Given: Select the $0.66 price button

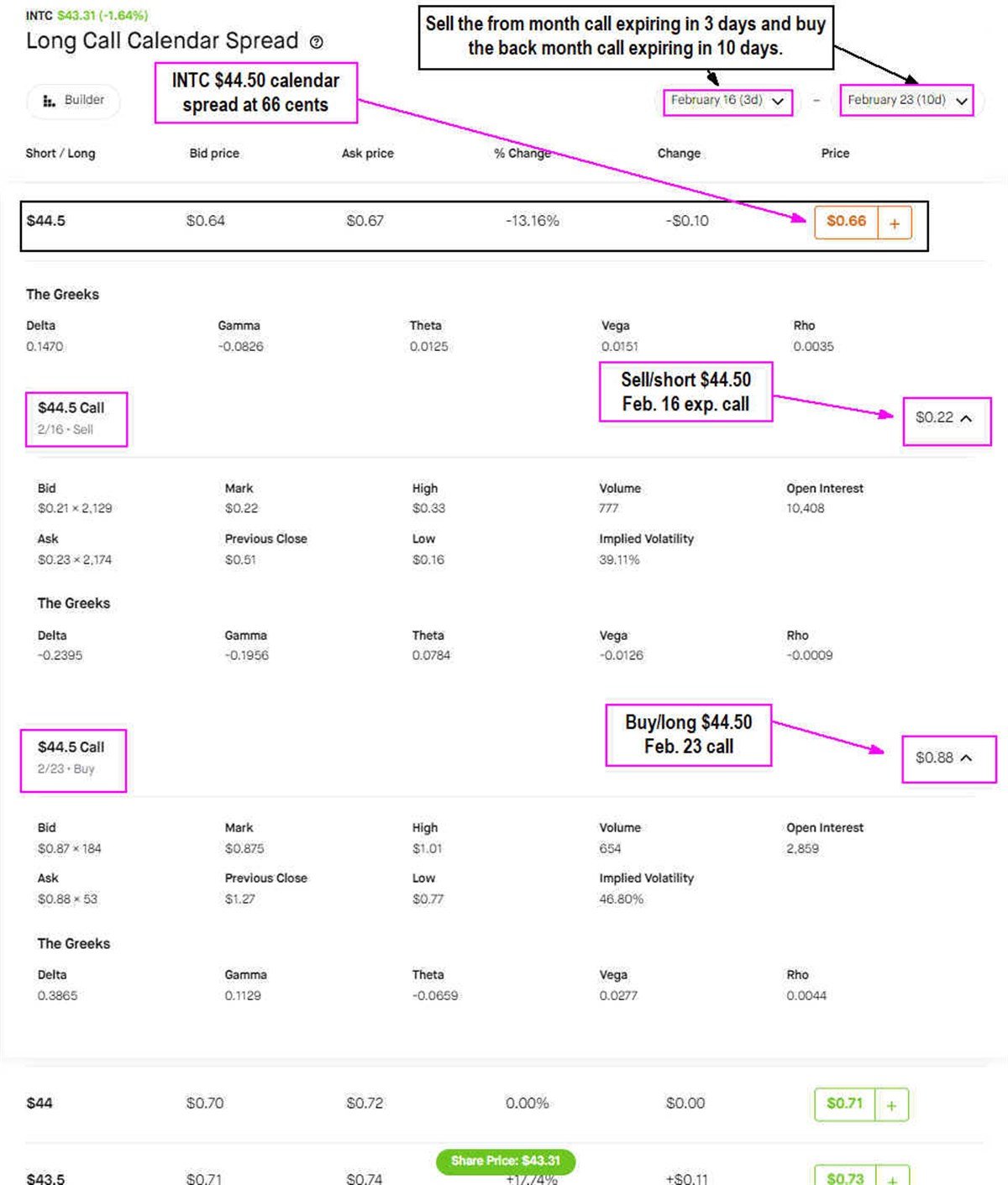Looking at the screenshot, I should point(846,222).
